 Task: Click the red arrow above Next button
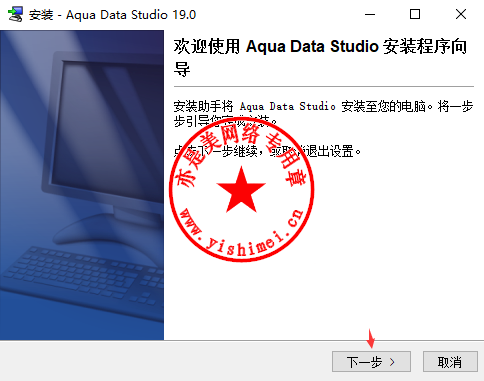370,338
